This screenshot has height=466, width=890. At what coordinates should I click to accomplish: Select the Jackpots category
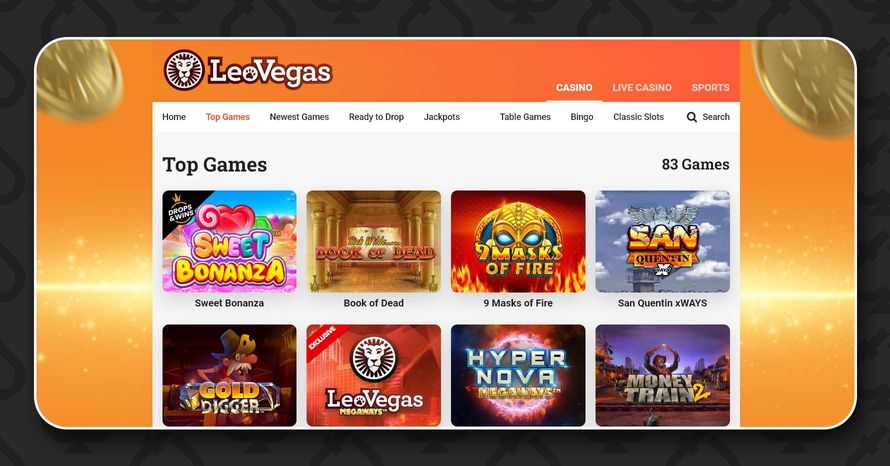pyautogui.click(x=442, y=117)
